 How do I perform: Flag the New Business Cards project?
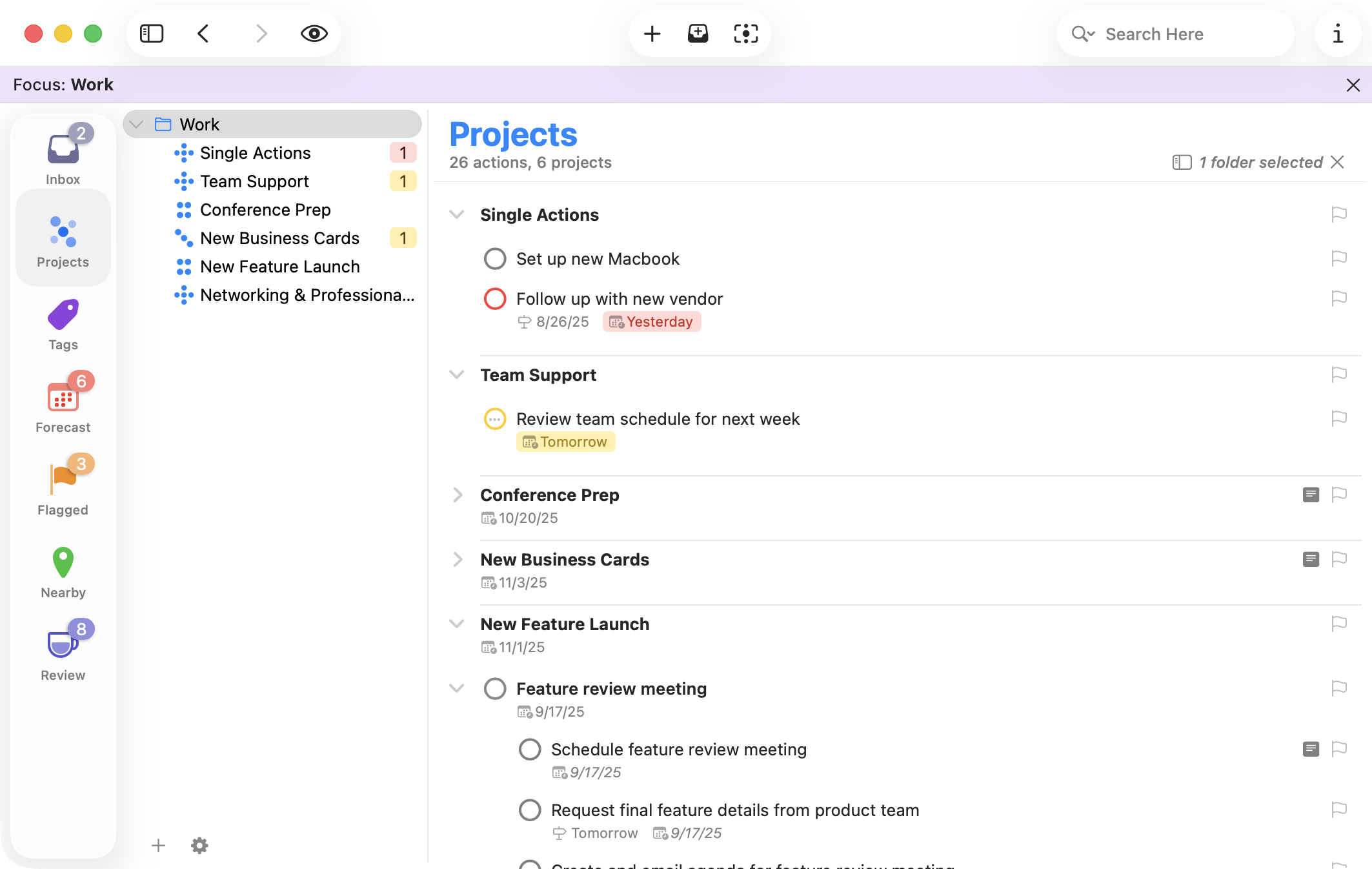pos(1339,559)
